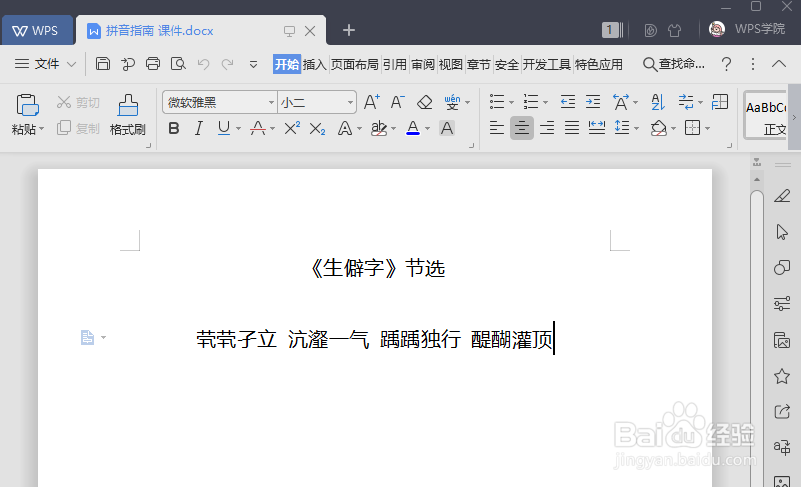Viewport: 801px width, 487px height.
Task: Click Decrease Indent icon
Action: (568, 102)
